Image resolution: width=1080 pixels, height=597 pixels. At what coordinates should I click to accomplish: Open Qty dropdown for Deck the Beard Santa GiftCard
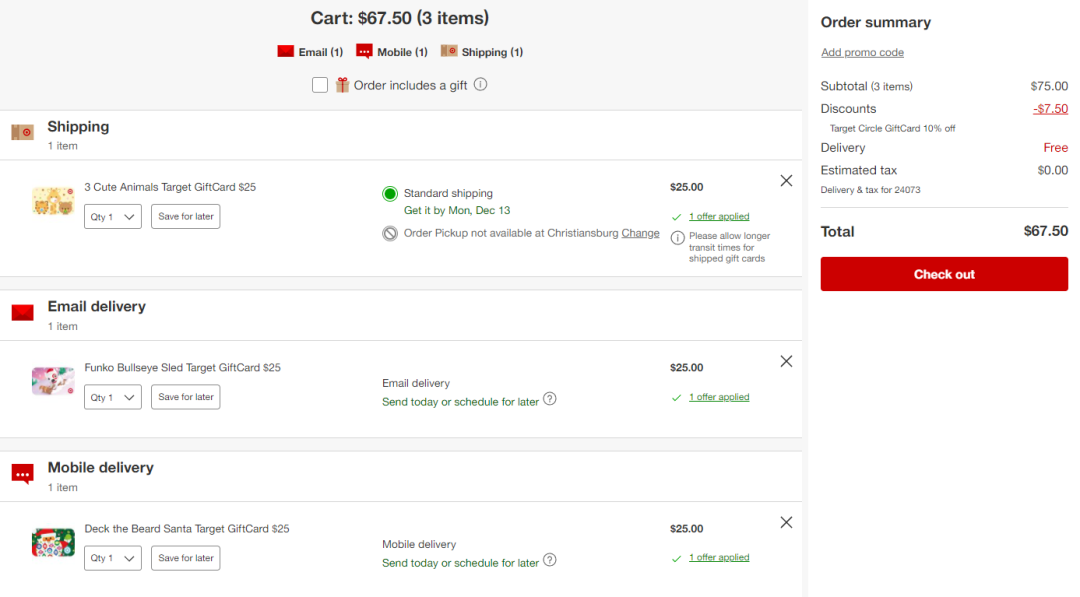coord(113,558)
